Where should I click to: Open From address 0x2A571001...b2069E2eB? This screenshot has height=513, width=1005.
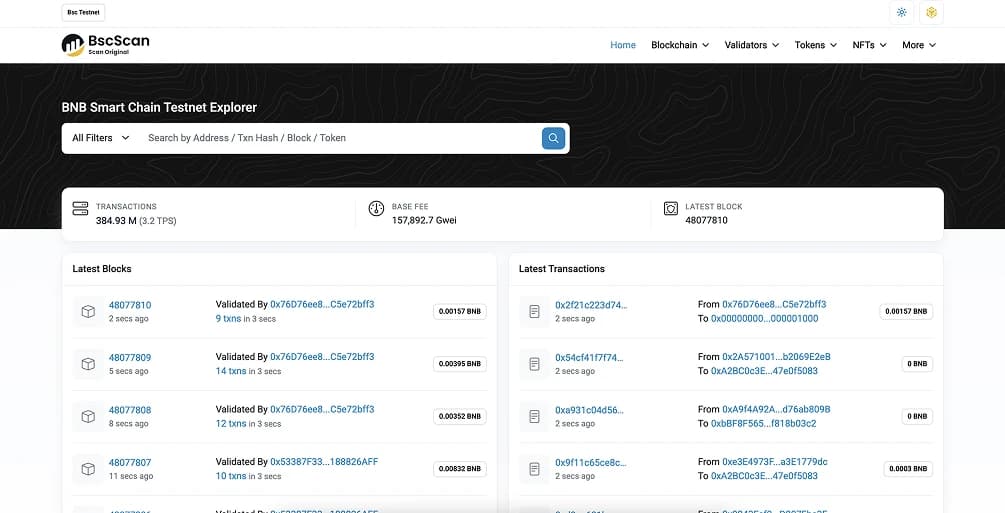click(x=776, y=357)
